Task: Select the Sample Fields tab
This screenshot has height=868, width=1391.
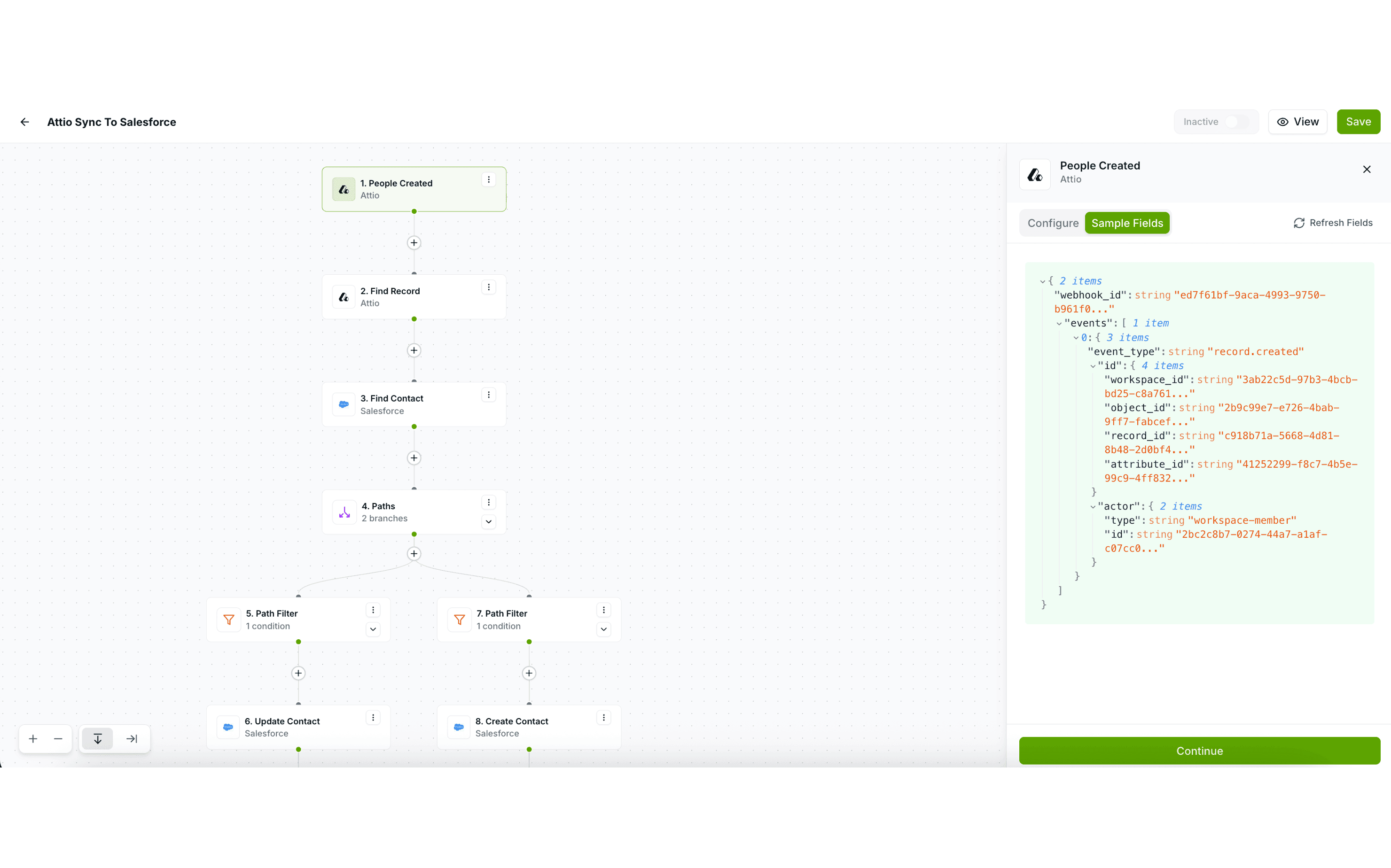Action: tap(1127, 223)
